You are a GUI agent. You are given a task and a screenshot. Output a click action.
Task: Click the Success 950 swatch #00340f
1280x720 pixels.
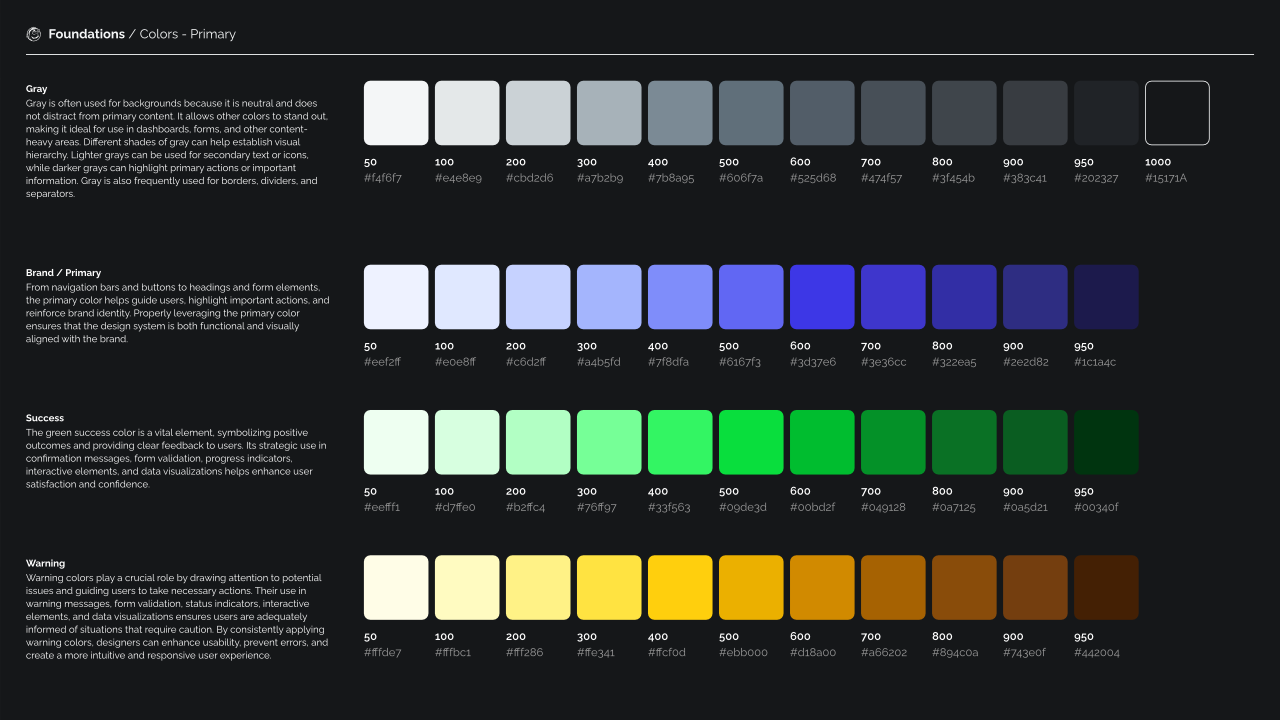[x=1105, y=441]
